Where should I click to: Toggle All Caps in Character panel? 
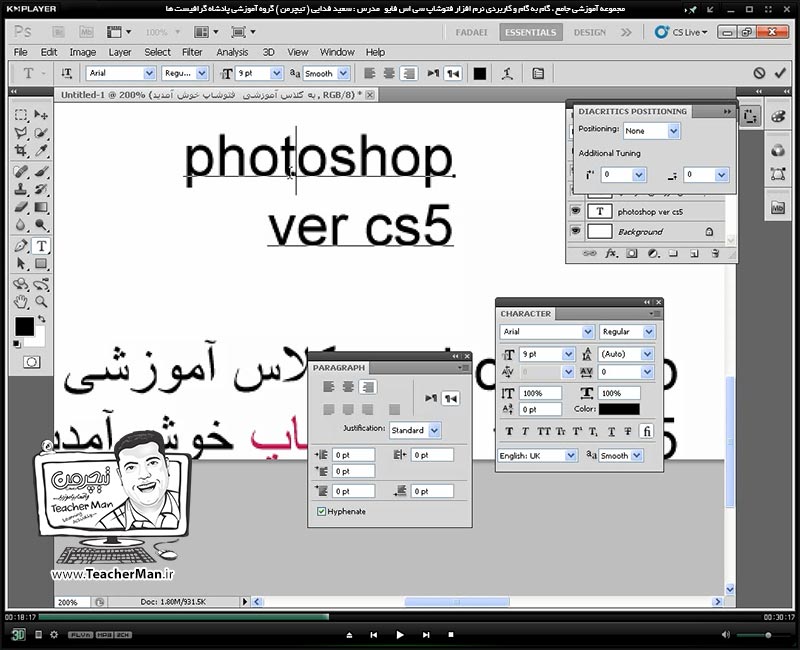point(544,431)
